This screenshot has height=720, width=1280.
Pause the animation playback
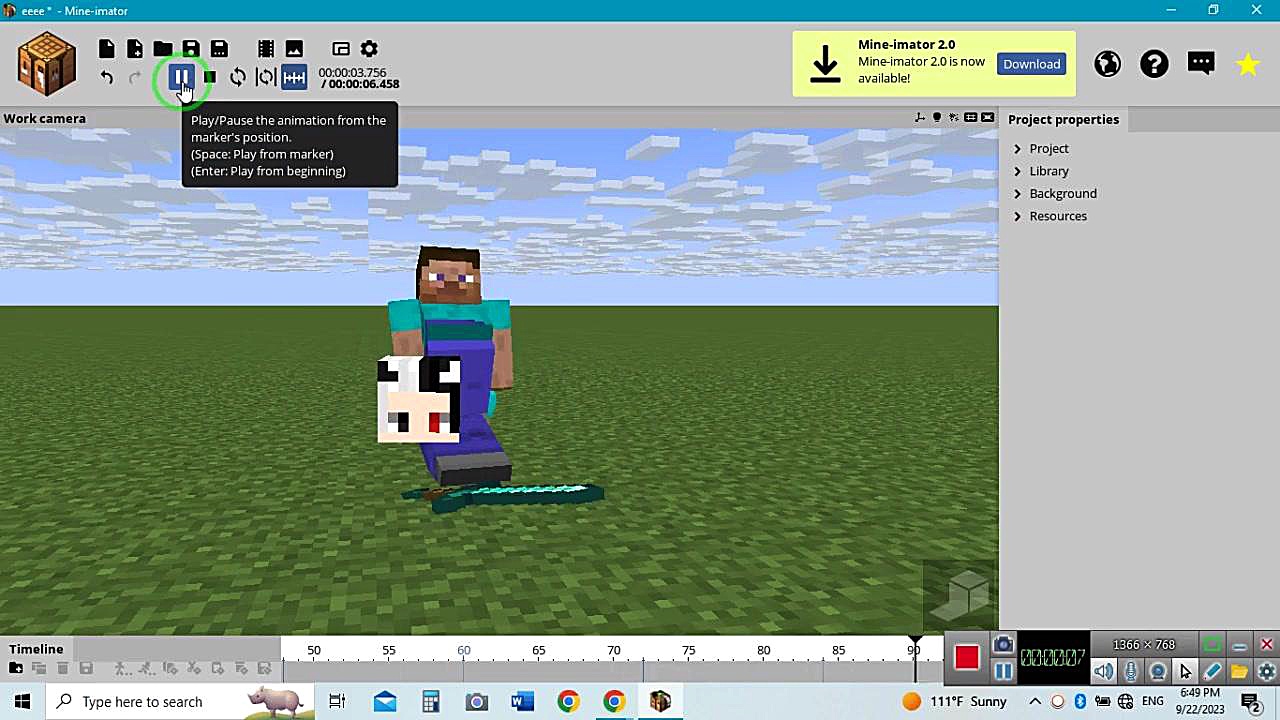[181, 77]
